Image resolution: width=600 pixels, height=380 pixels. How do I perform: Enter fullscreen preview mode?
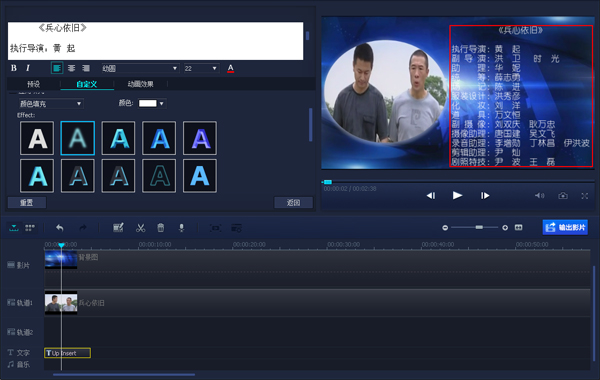(x=585, y=196)
